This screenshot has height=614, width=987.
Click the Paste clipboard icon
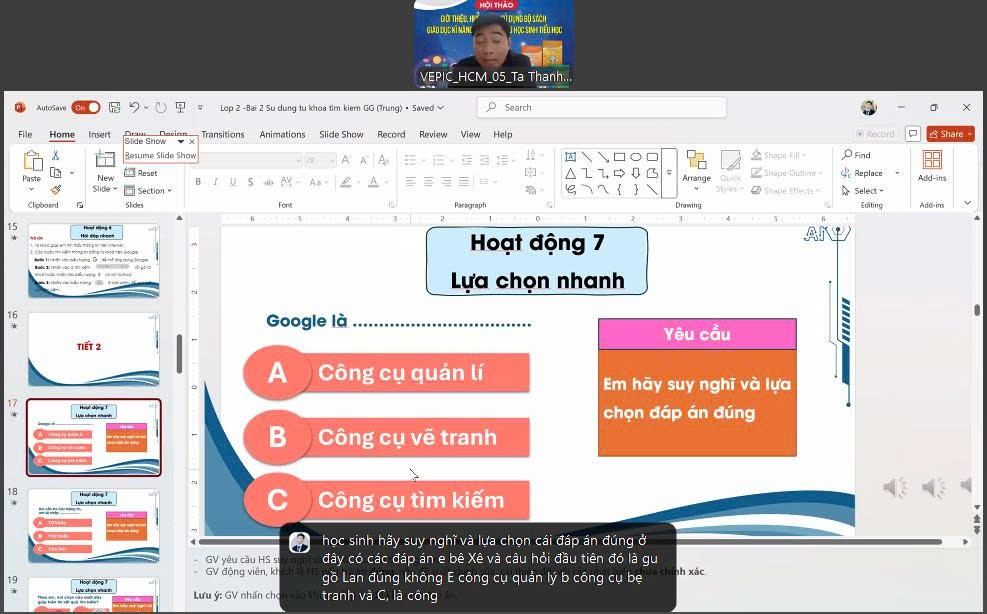click(x=32, y=162)
